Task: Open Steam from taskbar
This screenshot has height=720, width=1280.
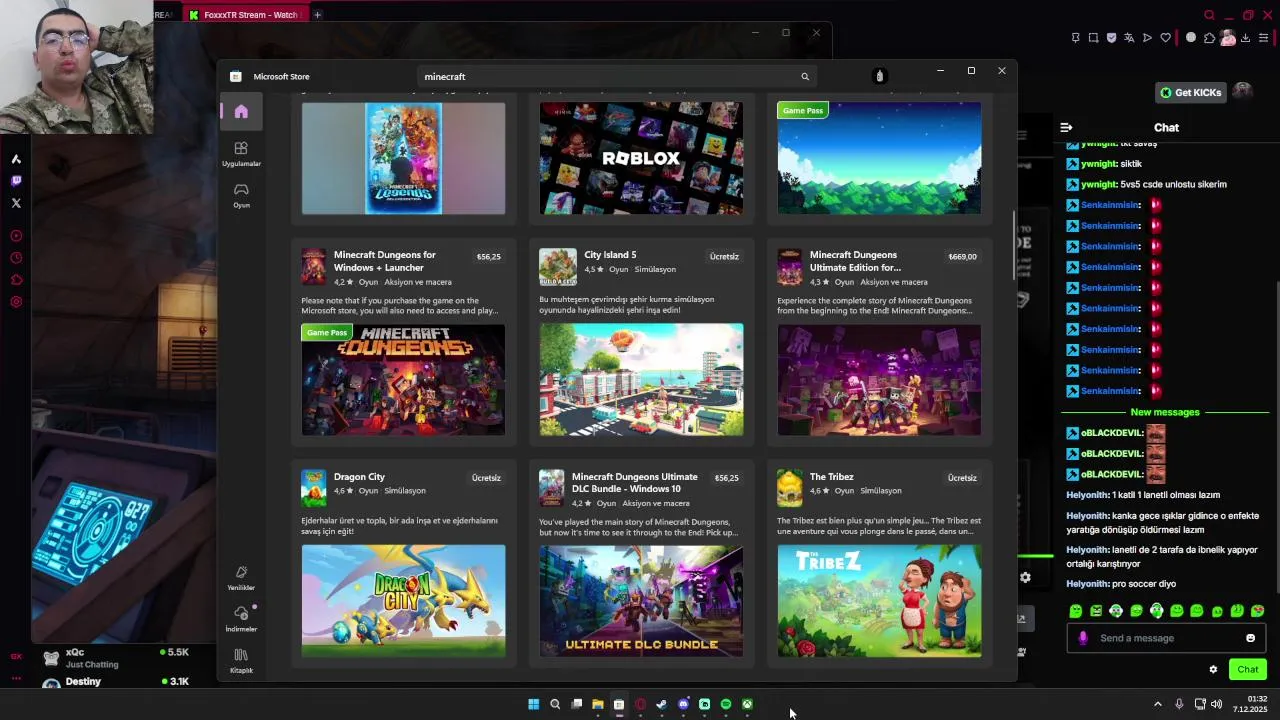Action: pyautogui.click(x=661, y=704)
